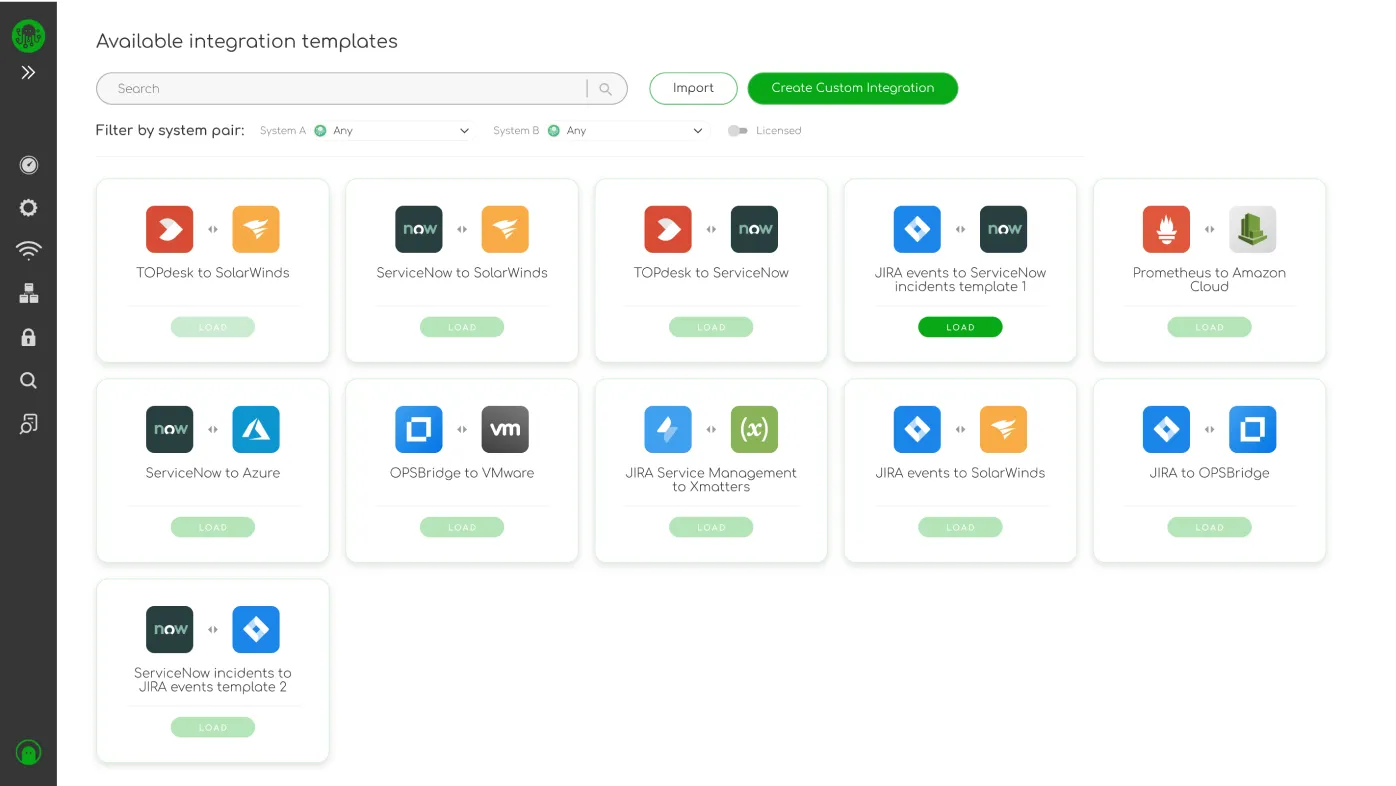
Task: Click the 'ServiceNow to Azure' card title
Action: pos(213,473)
